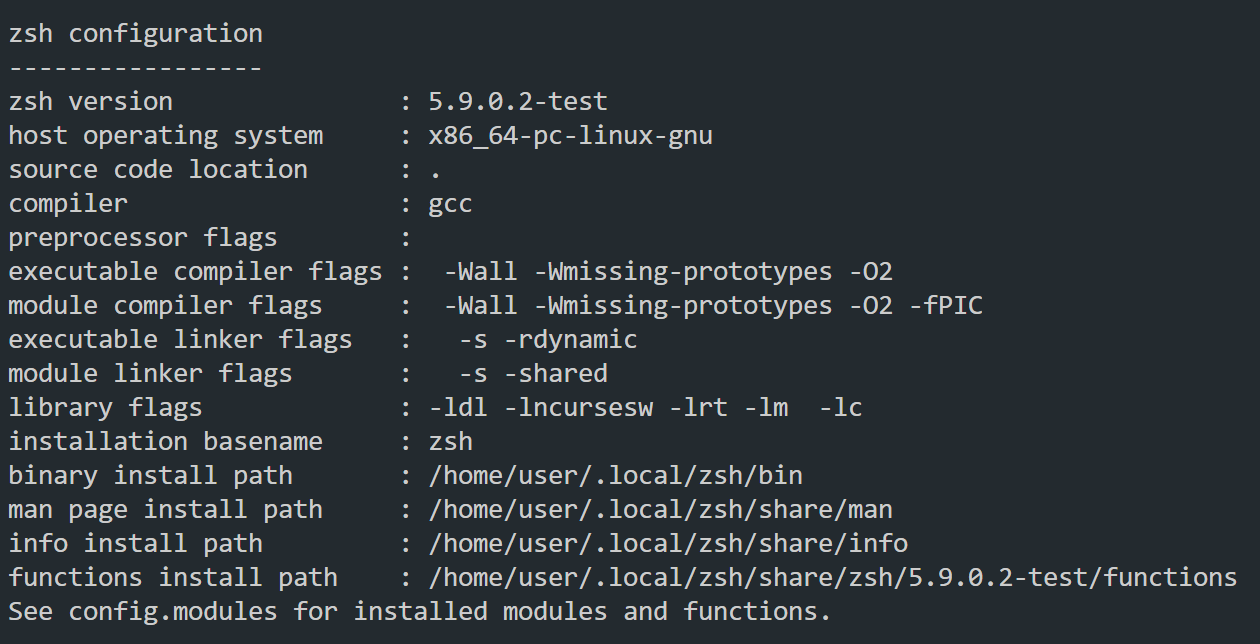Click the "preprocessor flags" label
The image size is (1260, 644).
tap(143, 237)
